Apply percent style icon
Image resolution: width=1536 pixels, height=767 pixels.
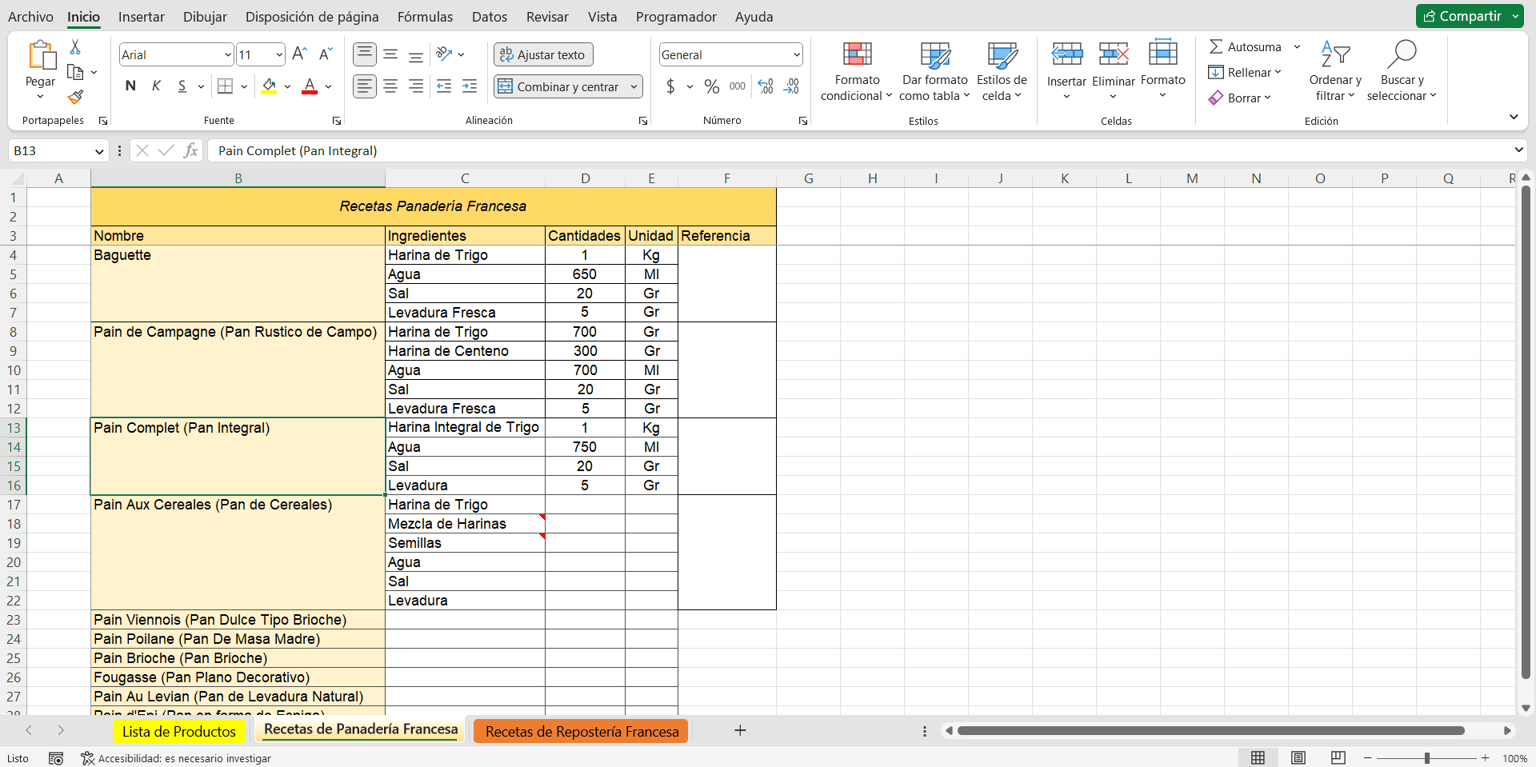point(712,87)
